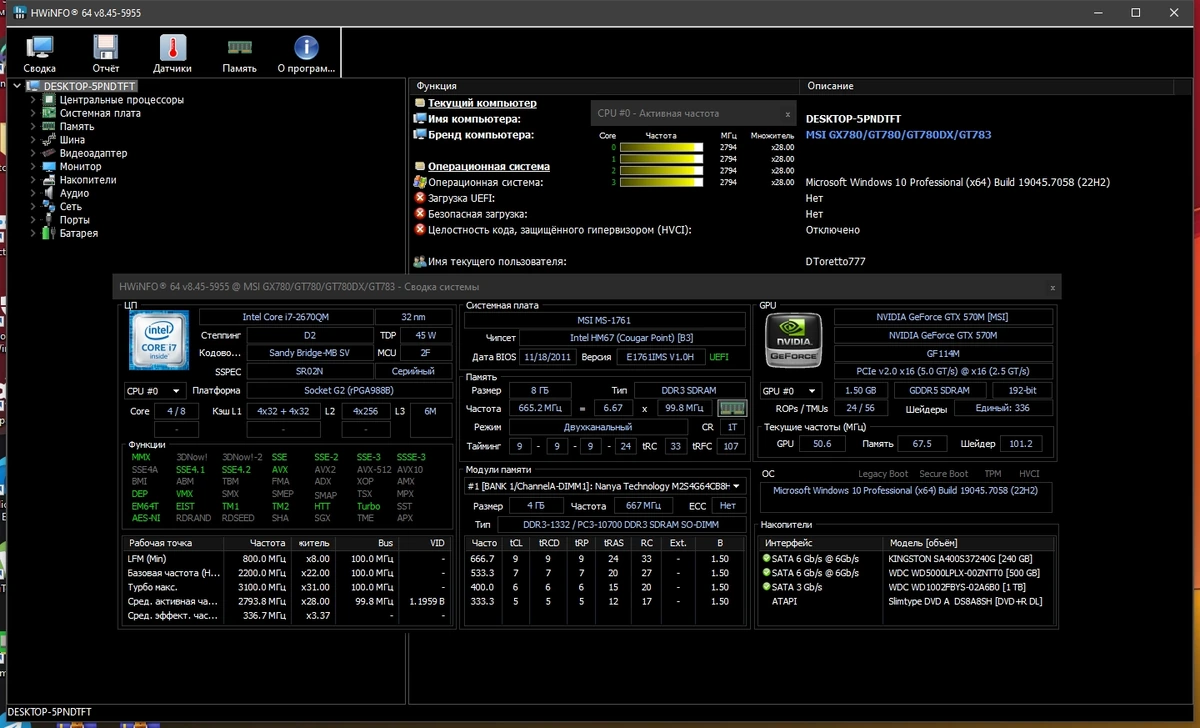Close the CPU #0 active clock popup
Screen dimensions: 1200x728
(x=787, y=114)
